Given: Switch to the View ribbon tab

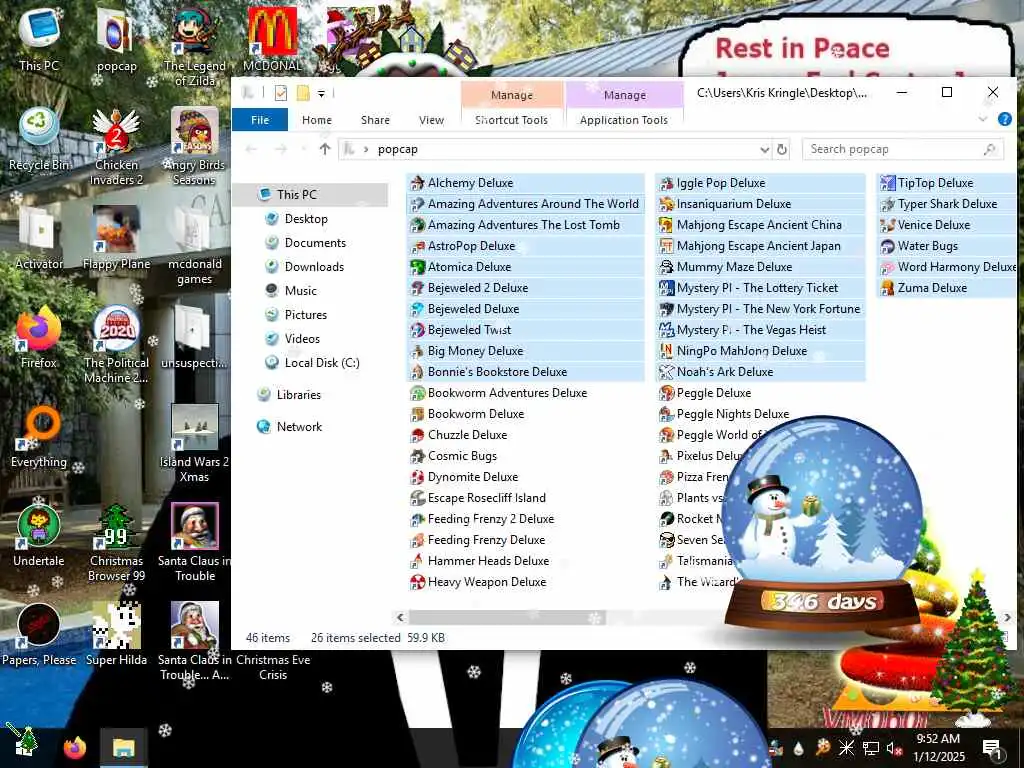Looking at the screenshot, I should (x=431, y=120).
